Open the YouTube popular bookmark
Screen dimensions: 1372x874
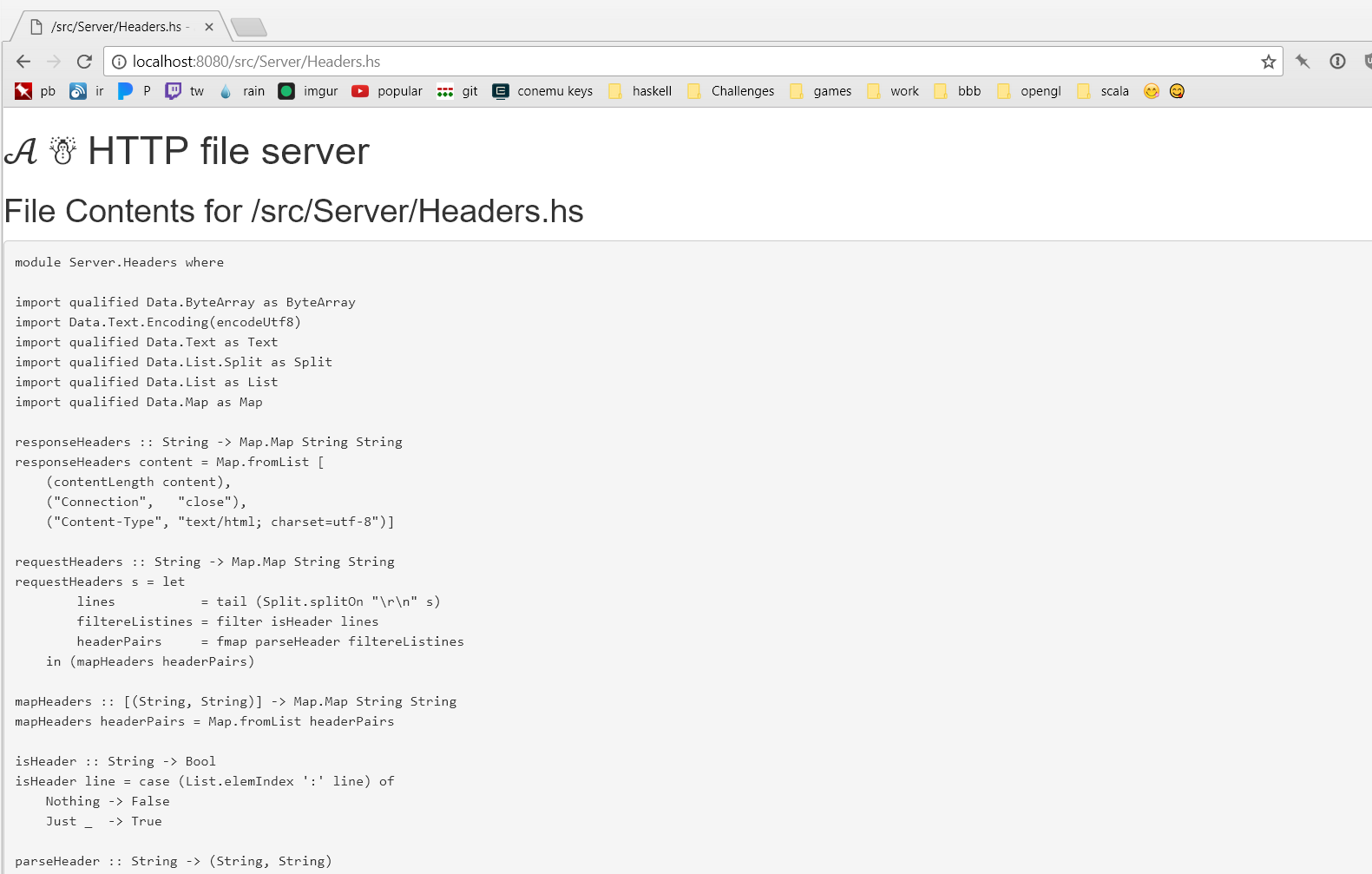point(387,91)
